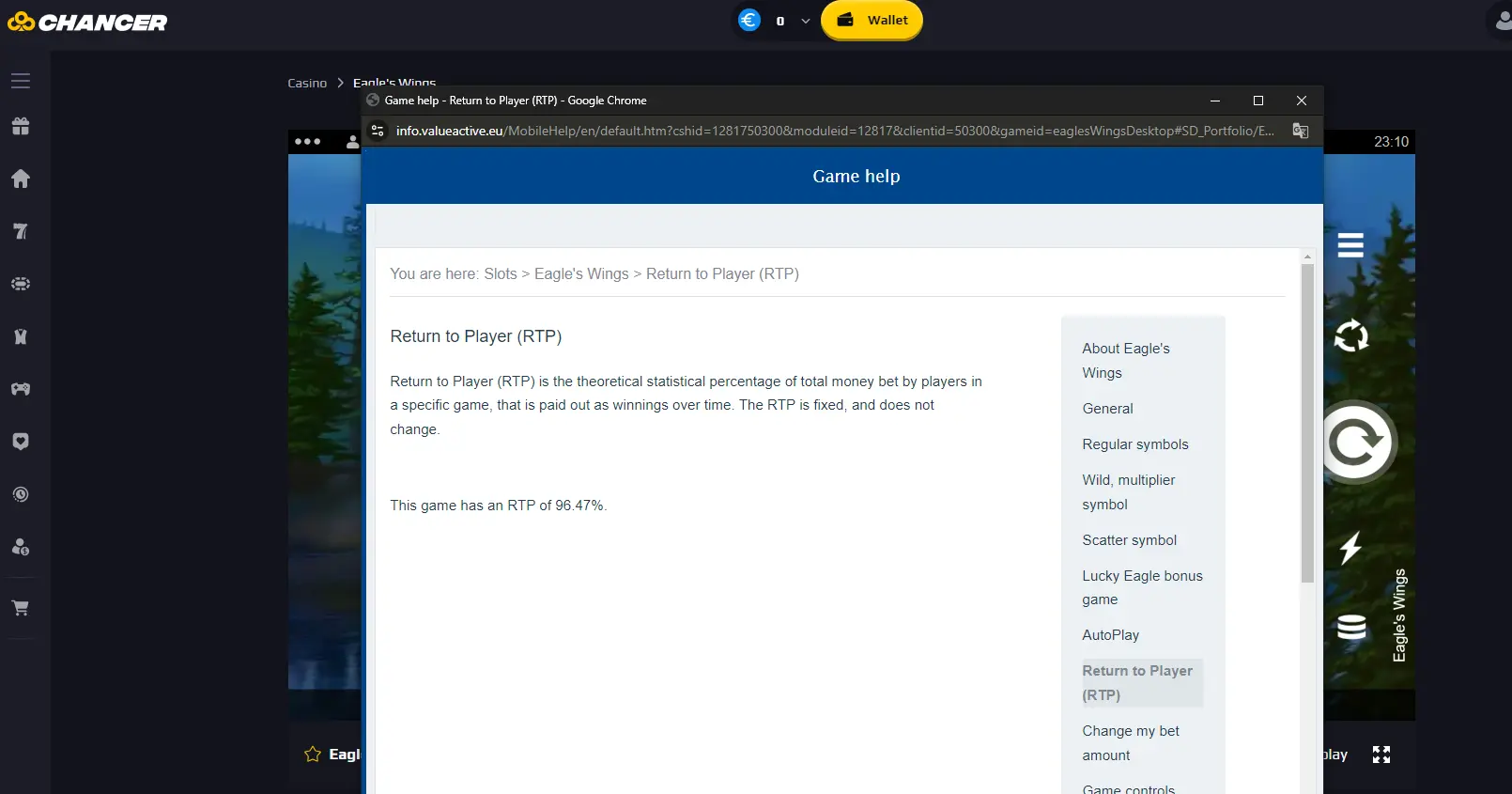This screenshot has width=1512, height=794.
Task: Open the recent history clock icon in sidebar
Action: (21, 494)
